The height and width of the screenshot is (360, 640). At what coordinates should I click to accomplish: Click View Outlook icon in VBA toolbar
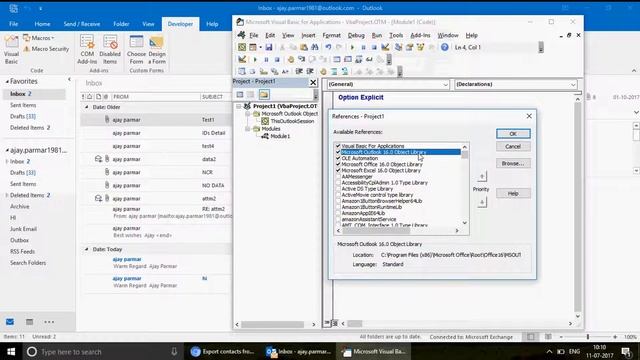(242, 47)
